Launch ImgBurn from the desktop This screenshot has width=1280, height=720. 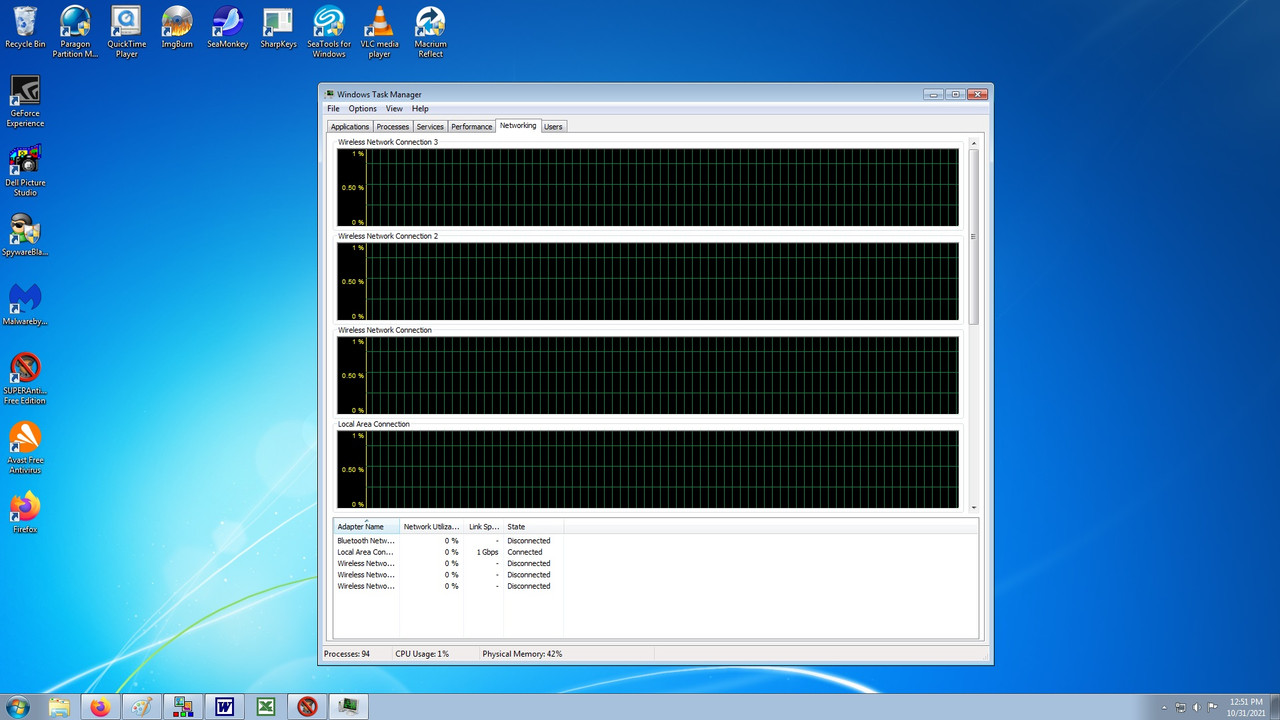(177, 27)
